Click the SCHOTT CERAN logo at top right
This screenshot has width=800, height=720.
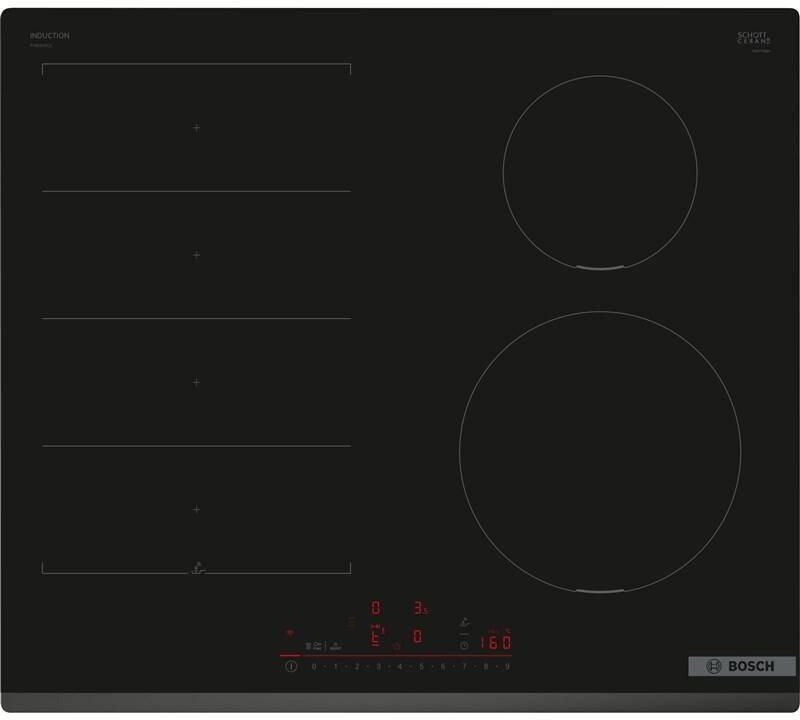click(x=754, y=39)
